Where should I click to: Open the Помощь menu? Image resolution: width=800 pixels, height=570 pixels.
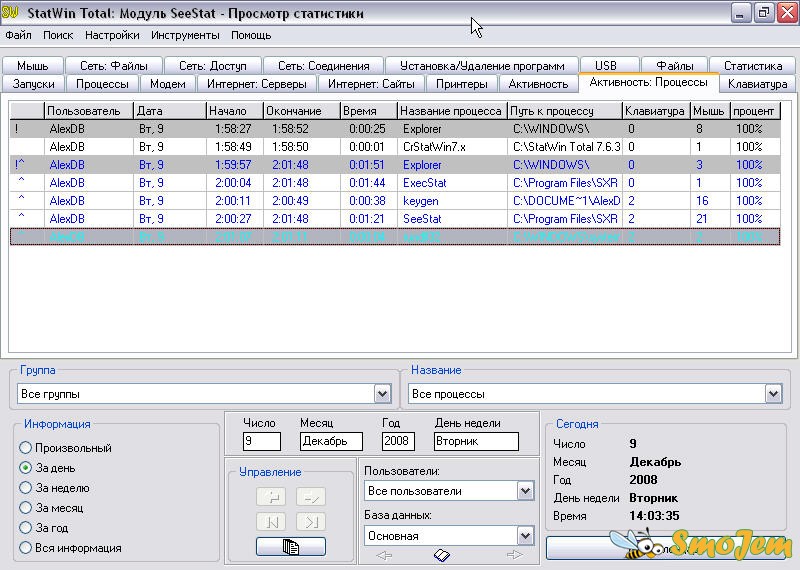pos(251,35)
